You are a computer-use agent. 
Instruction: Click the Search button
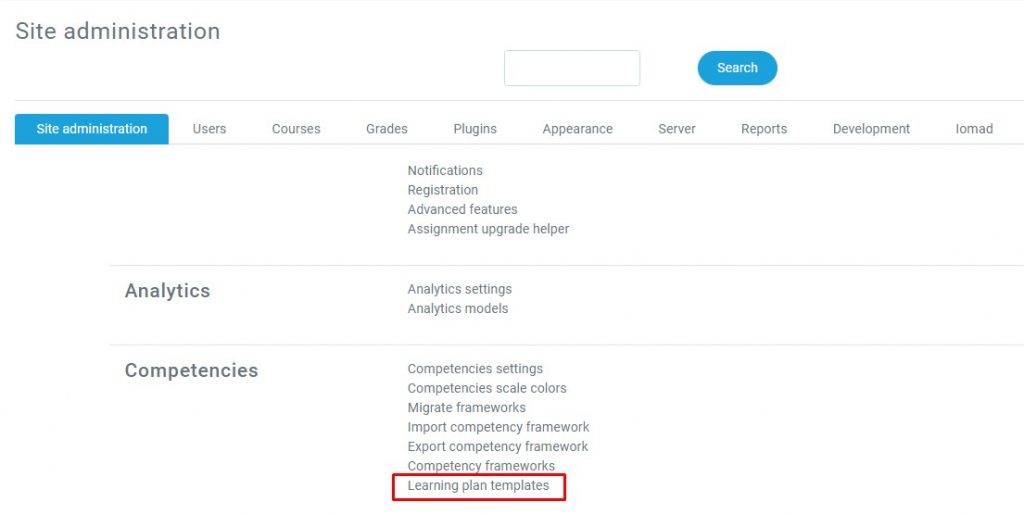click(x=737, y=68)
